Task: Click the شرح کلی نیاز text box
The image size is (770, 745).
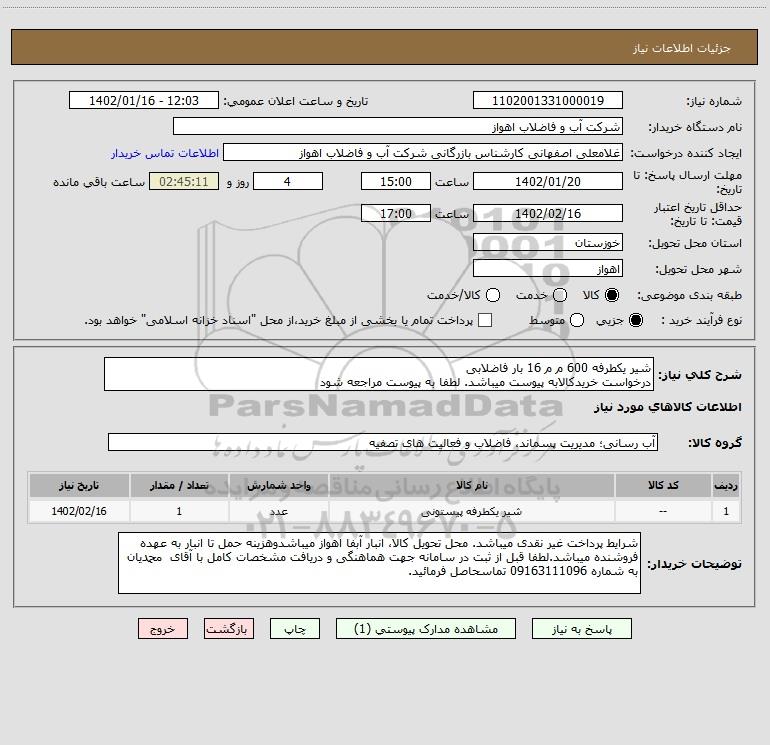Action: [x=379, y=374]
